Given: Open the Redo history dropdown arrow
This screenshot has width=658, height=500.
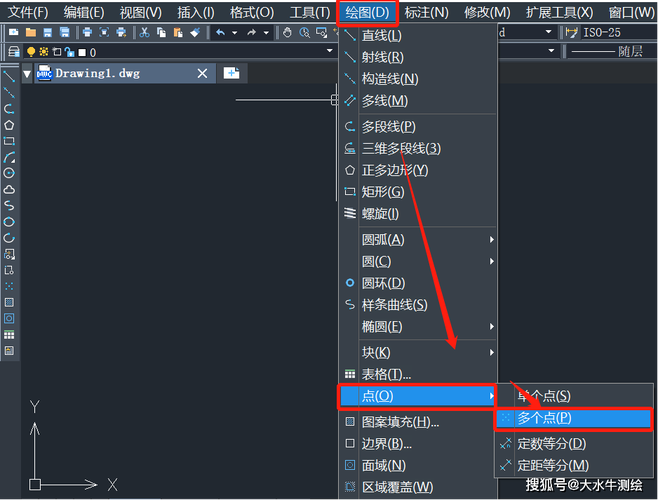Looking at the screenshot, I should (x=266, y=33).
